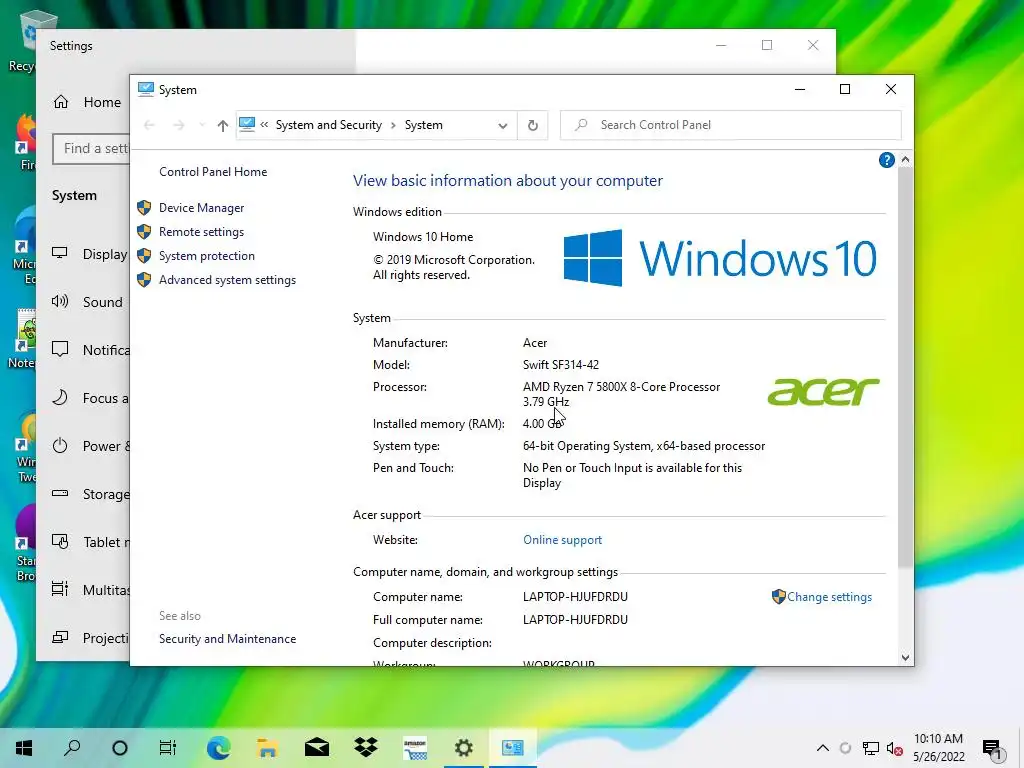Viewport: 1024px width, 768px height.
Task: Refresh the System control panel page
Action: pos(533,125)
